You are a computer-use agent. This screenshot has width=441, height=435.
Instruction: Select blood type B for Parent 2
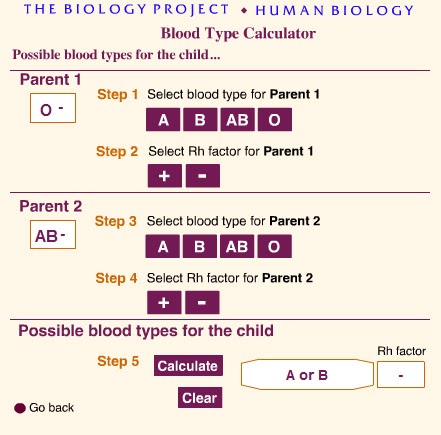200,246
